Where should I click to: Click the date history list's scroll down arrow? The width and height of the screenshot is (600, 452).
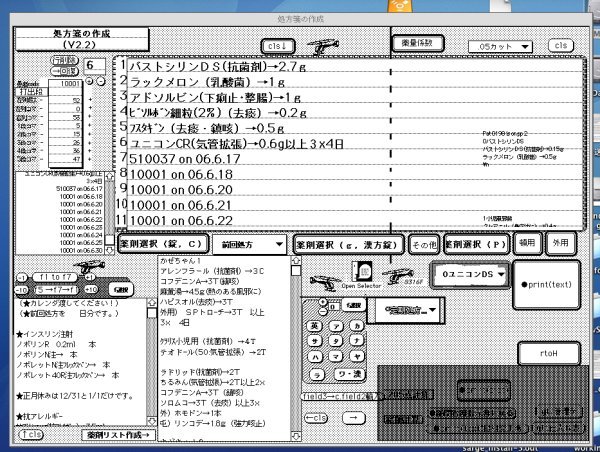click(109, 250)
